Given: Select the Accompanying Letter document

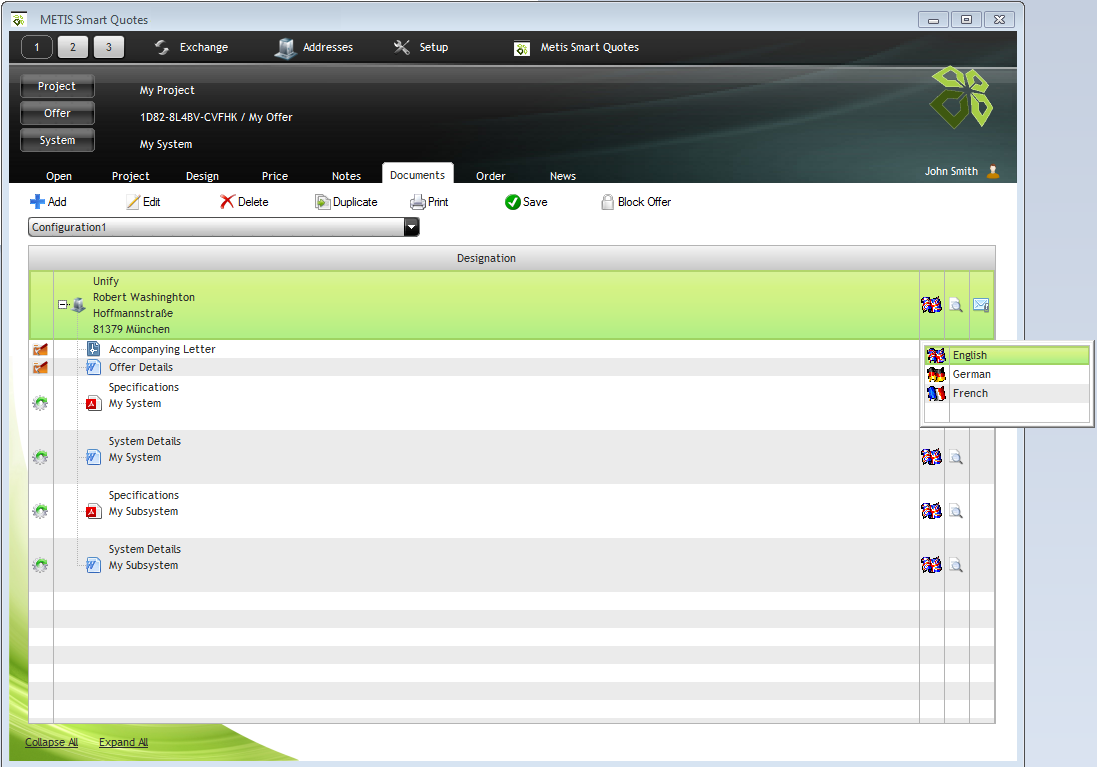Looking at the screenshot, I should 162,349.
